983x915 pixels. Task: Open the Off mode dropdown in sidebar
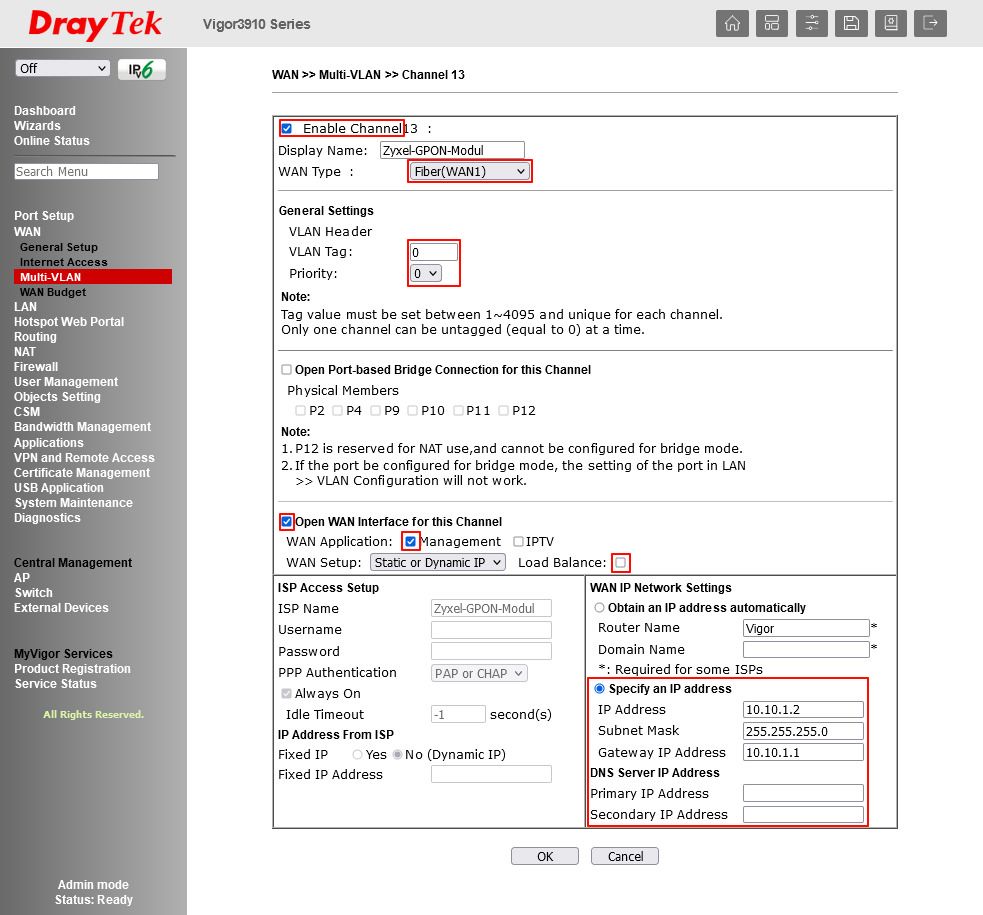(63, 68)
